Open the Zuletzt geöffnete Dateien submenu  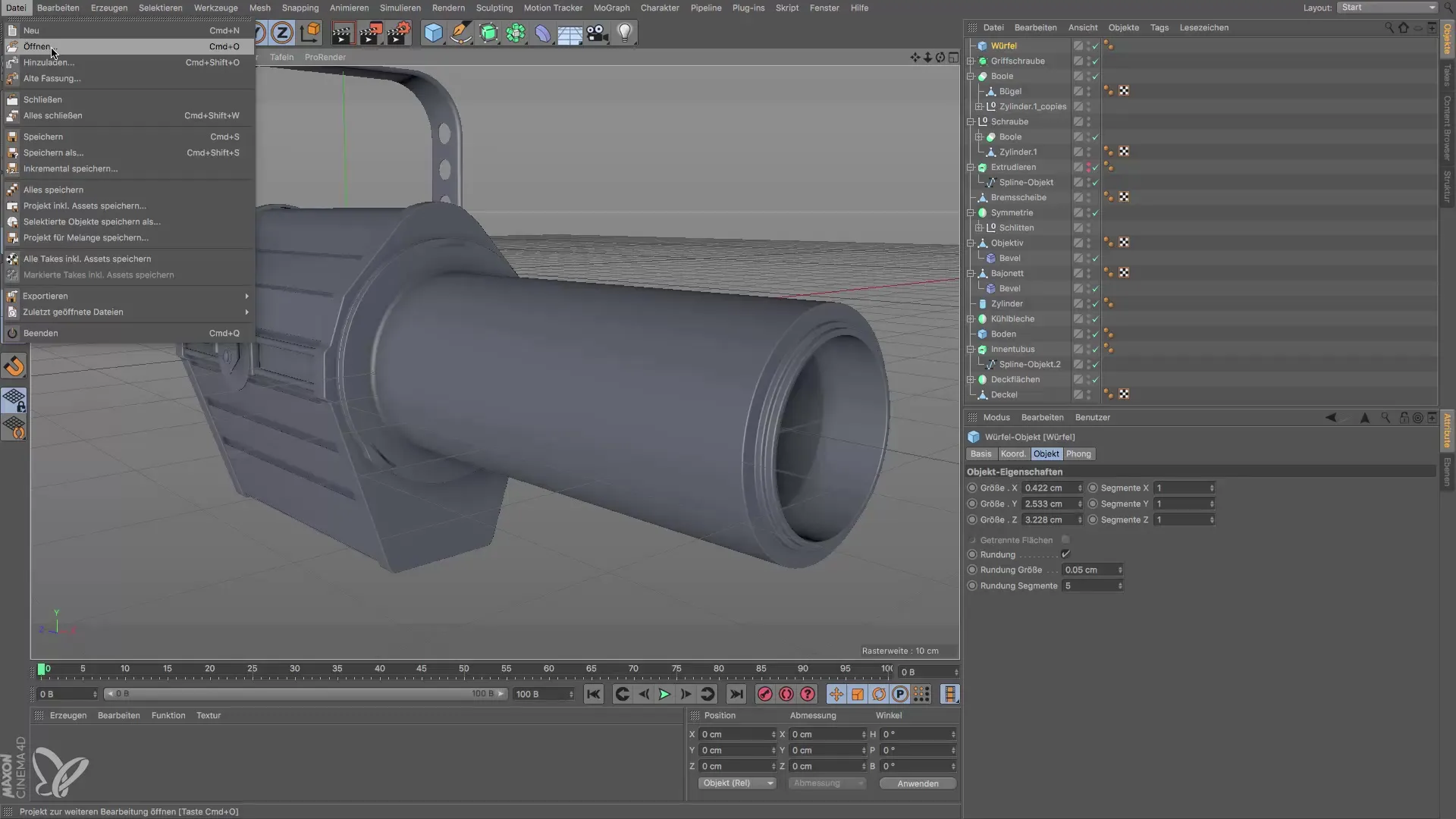(x=127, y=312)
